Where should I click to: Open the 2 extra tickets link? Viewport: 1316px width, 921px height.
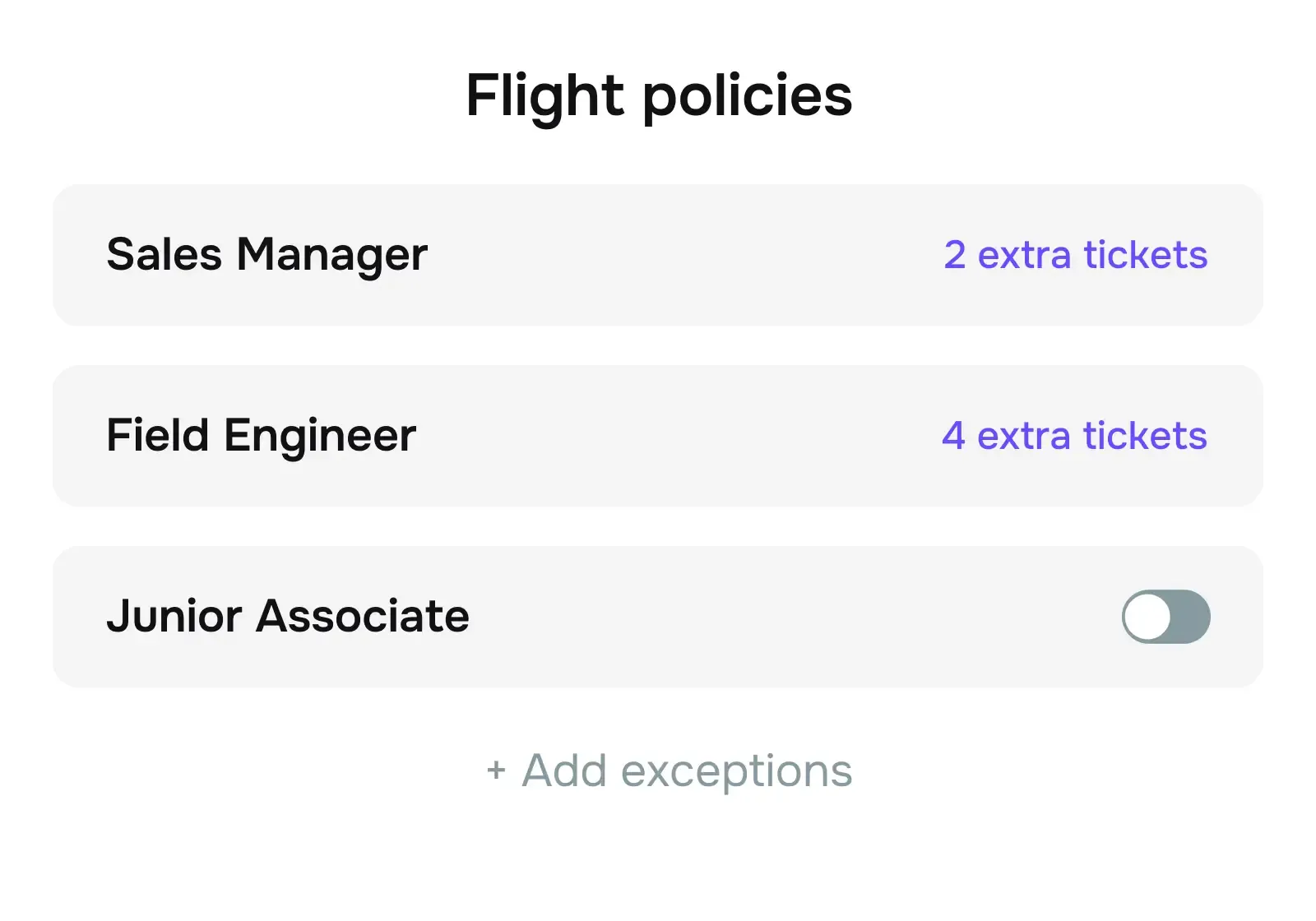coord(1075,255)
